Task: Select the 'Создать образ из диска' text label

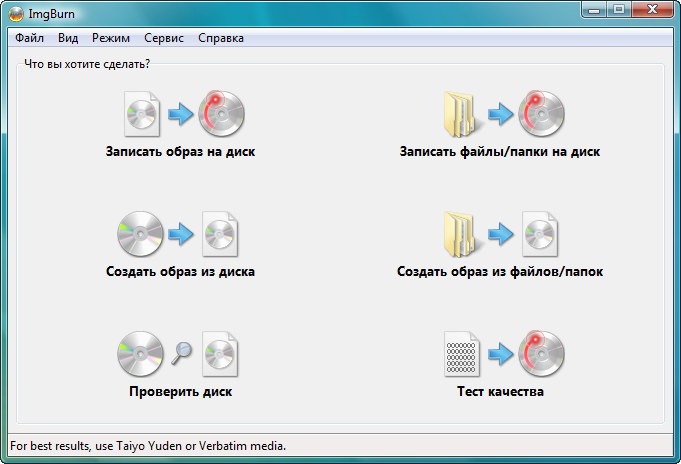Action: (x=180, y=271)
